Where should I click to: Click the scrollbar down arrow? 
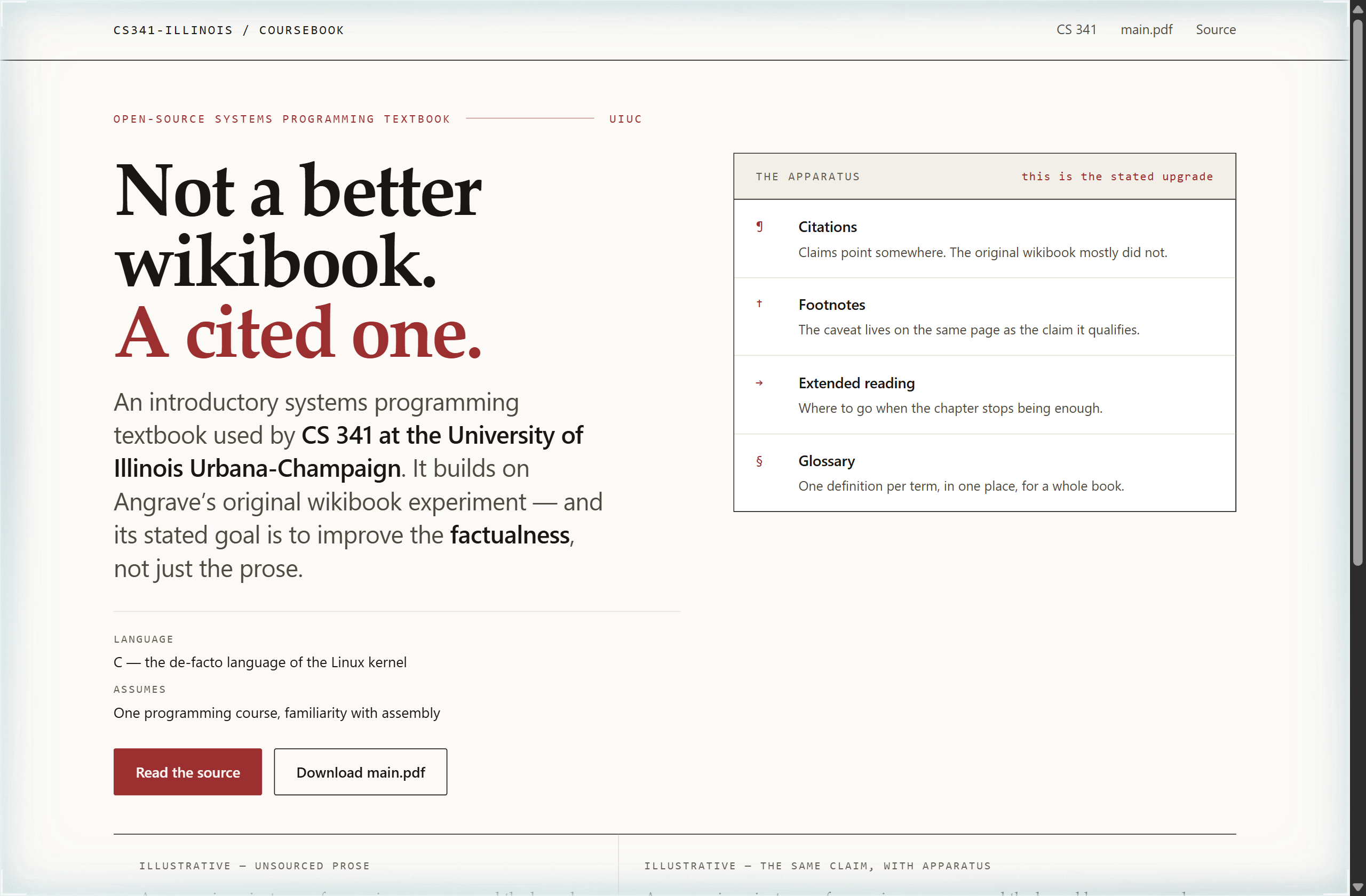1357,887
